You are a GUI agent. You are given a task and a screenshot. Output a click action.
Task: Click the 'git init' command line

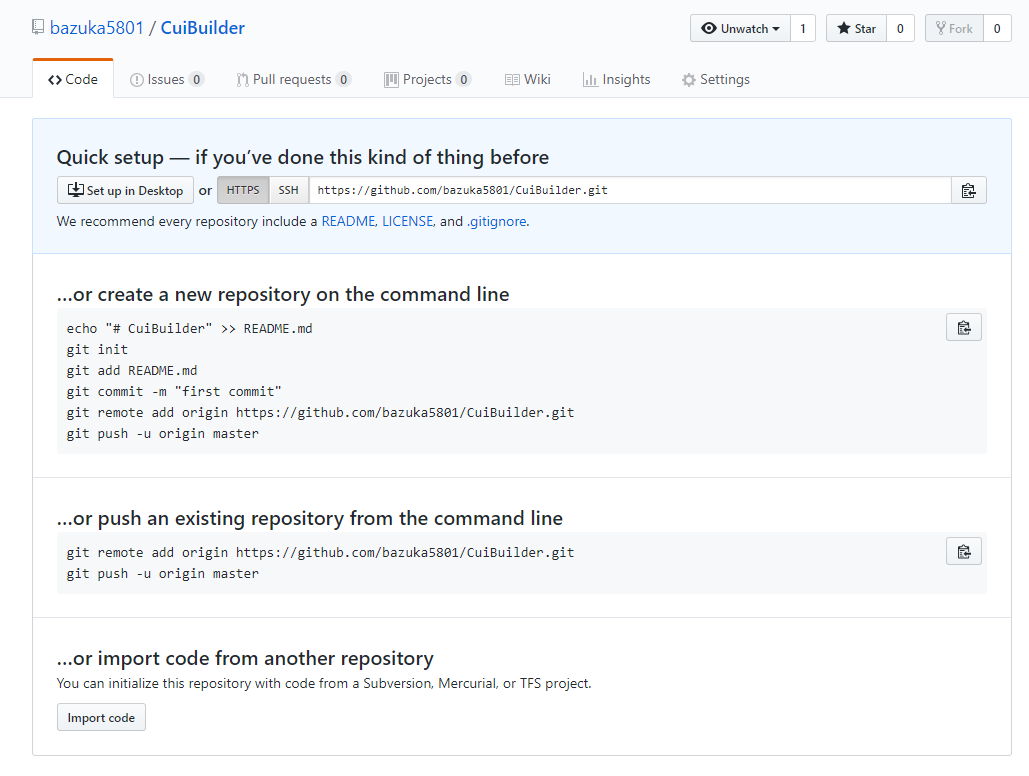(x=97, y=349)
